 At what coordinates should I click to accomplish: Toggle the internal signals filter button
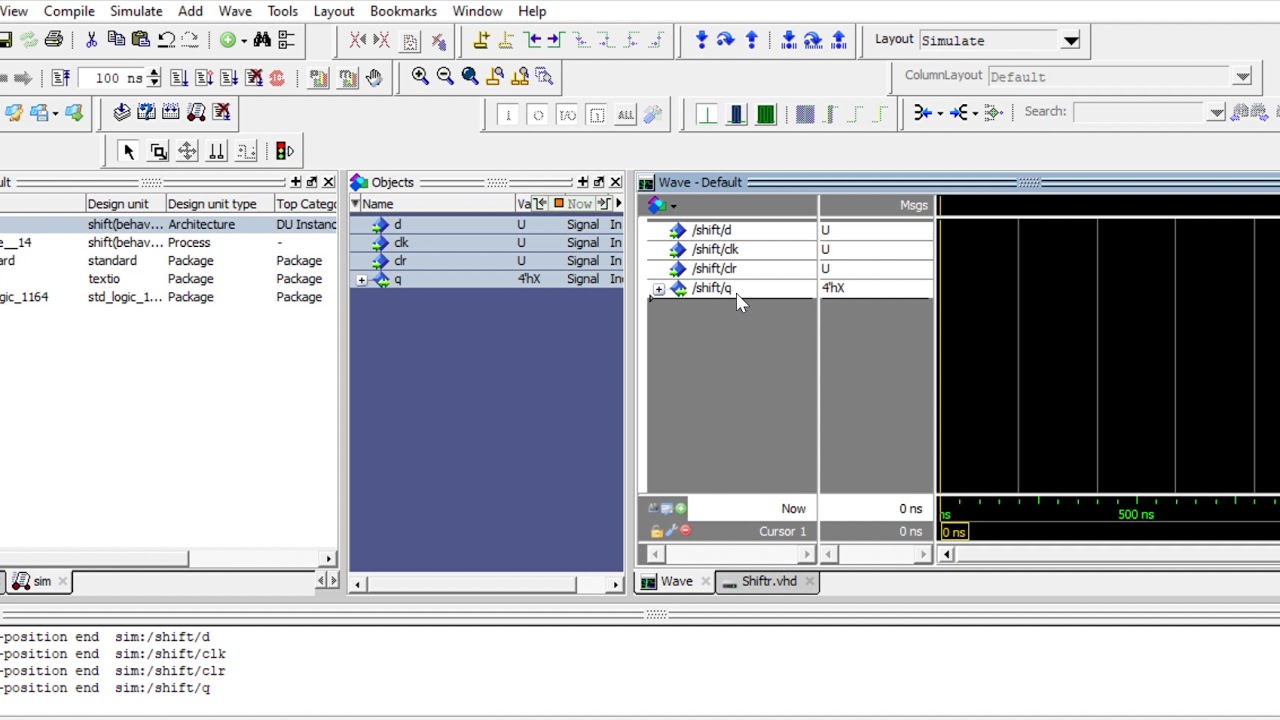(597, 115)
